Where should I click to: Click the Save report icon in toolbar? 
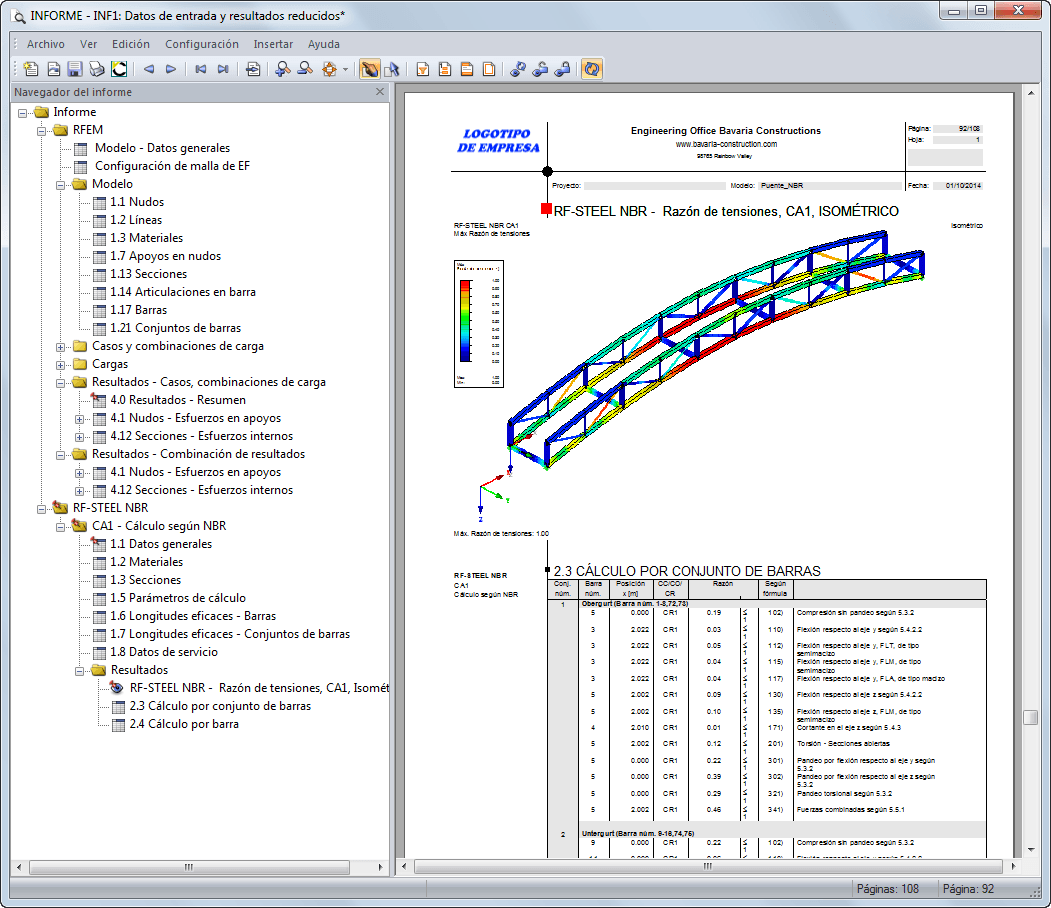point(74,69)
